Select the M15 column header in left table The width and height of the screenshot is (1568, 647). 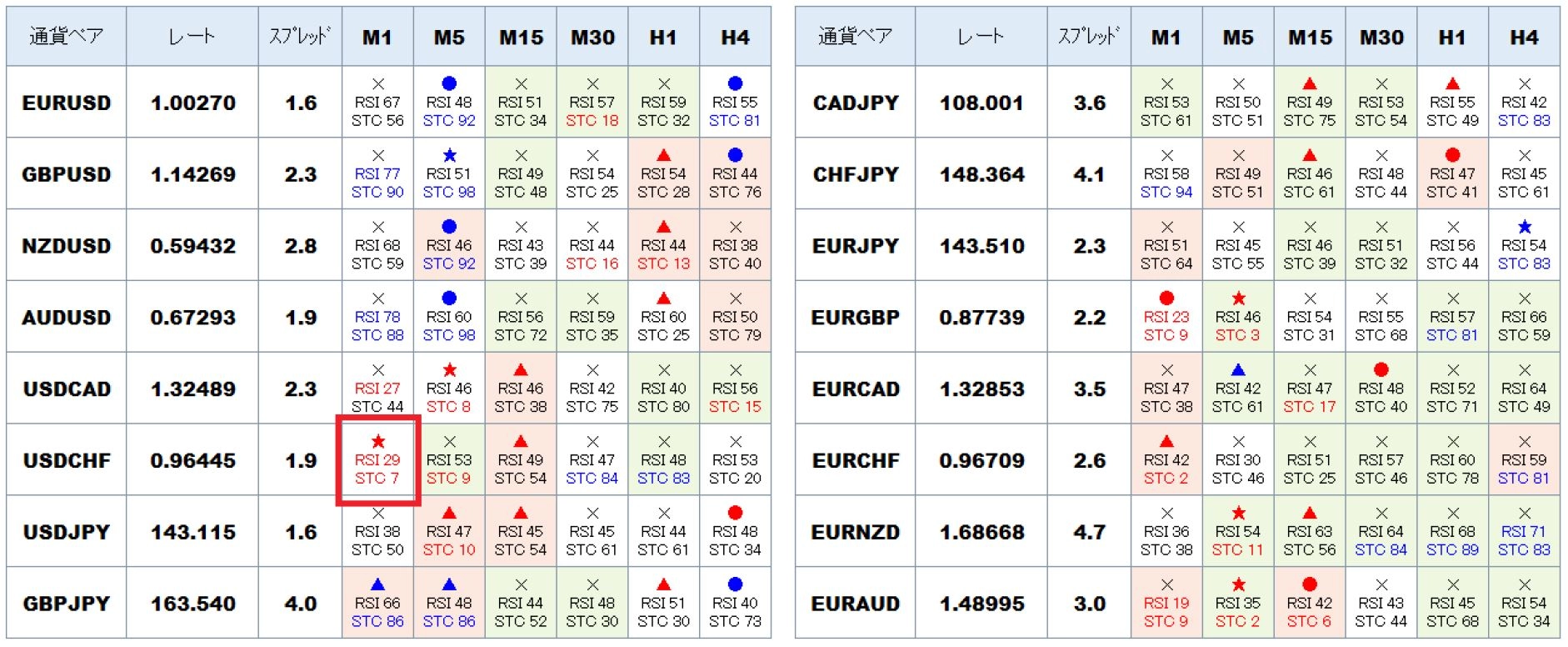click(521, 38)
